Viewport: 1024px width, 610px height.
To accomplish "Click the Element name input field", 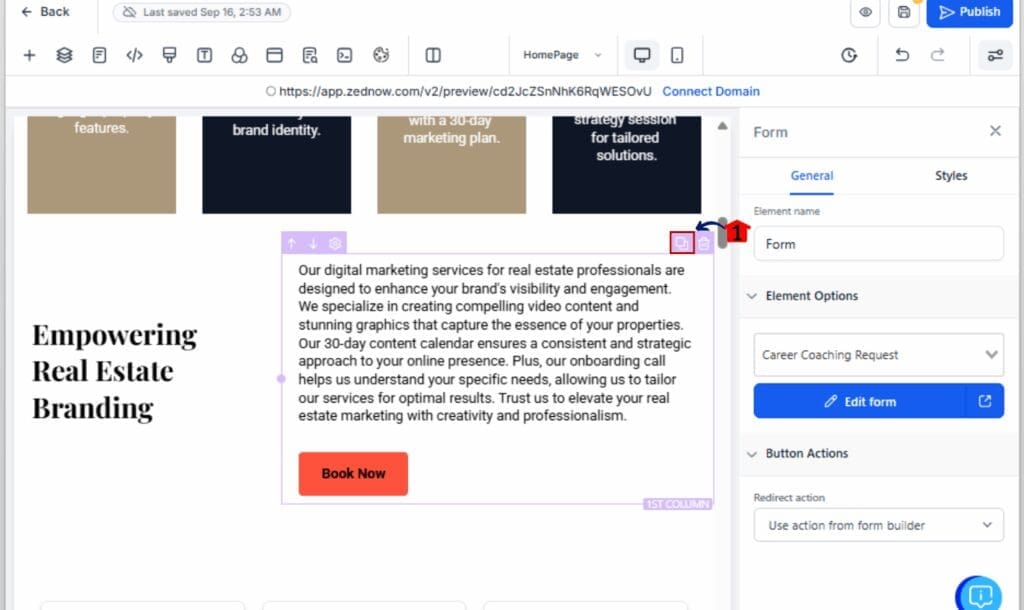I will pyautogui.click(x=877, y=244).
